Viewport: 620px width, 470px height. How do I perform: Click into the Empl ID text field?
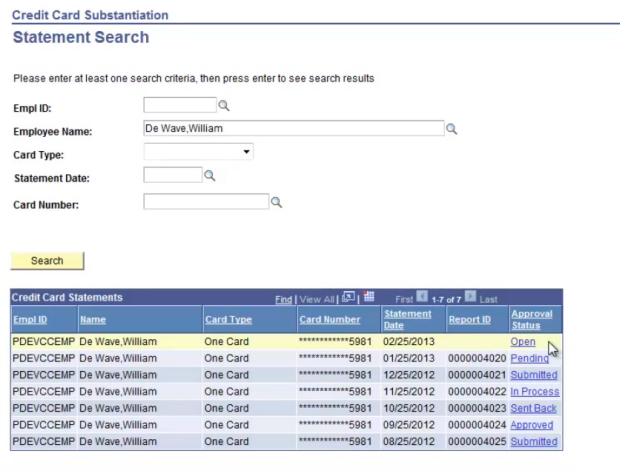tap(180, 105)
